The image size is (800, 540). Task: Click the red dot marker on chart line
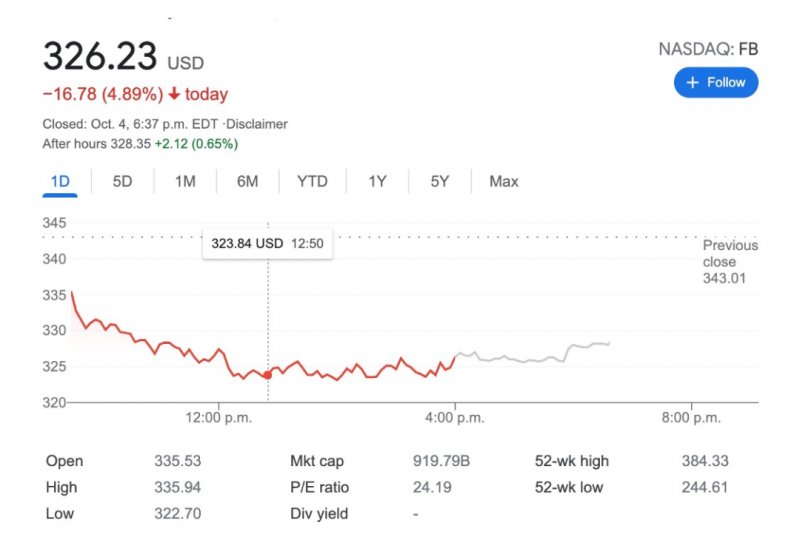point(267,375)
